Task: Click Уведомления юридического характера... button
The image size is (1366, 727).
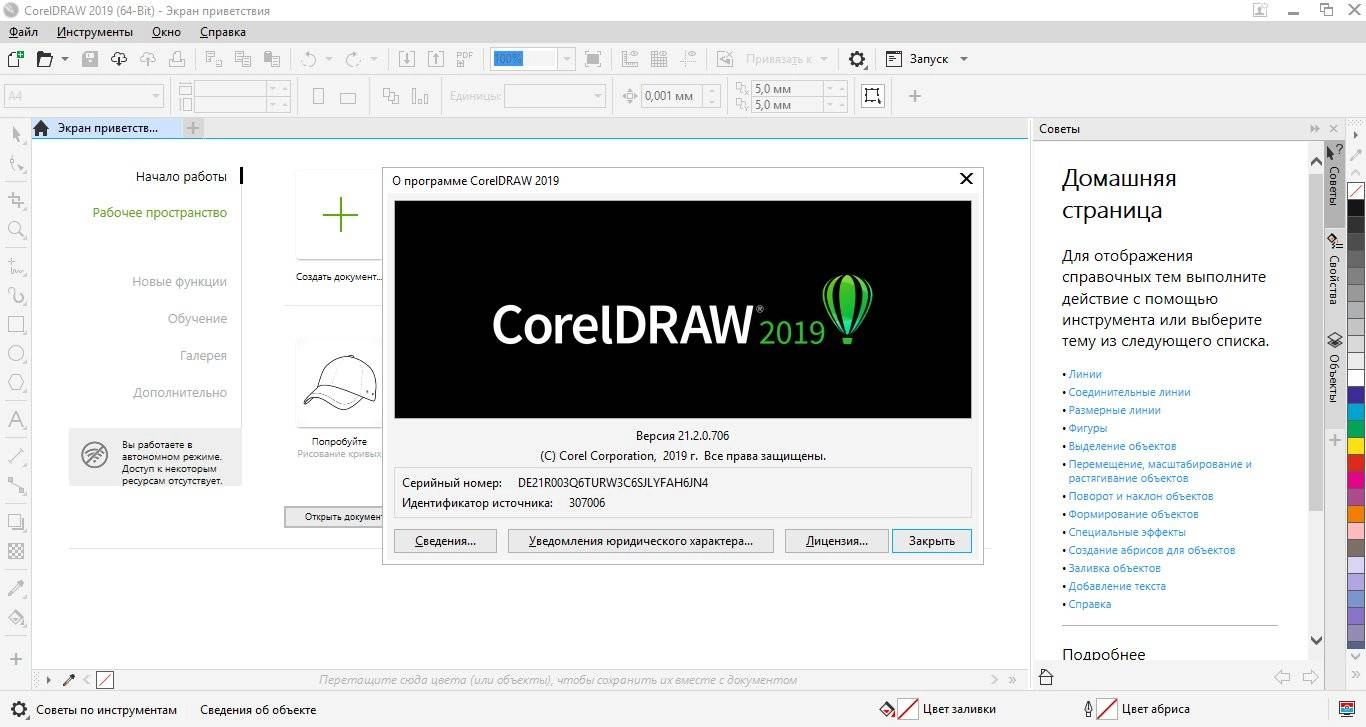Action: point(641,541)
